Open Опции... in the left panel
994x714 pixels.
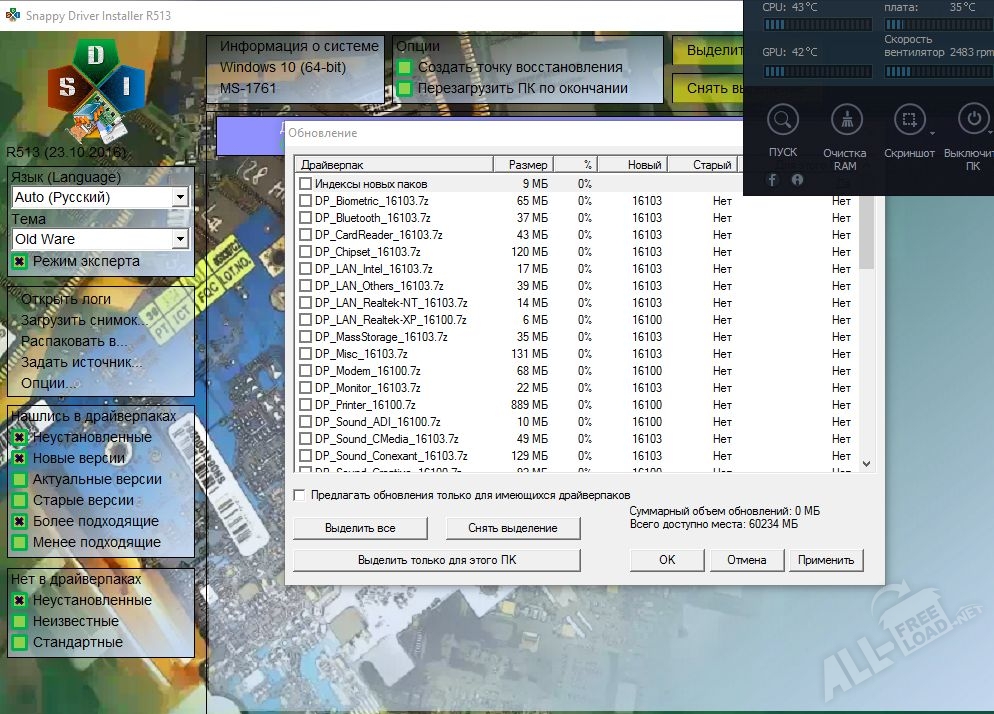tap(50, 383)
